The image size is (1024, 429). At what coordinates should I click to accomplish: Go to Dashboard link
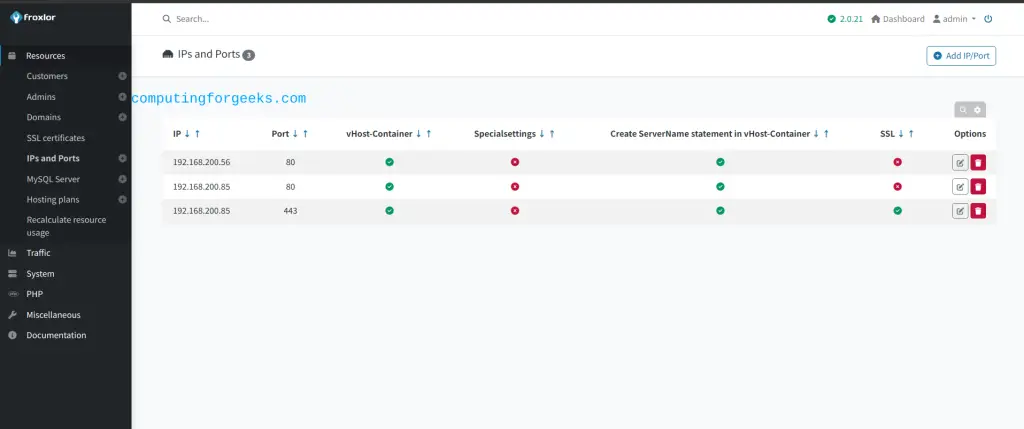coord(898,19)
